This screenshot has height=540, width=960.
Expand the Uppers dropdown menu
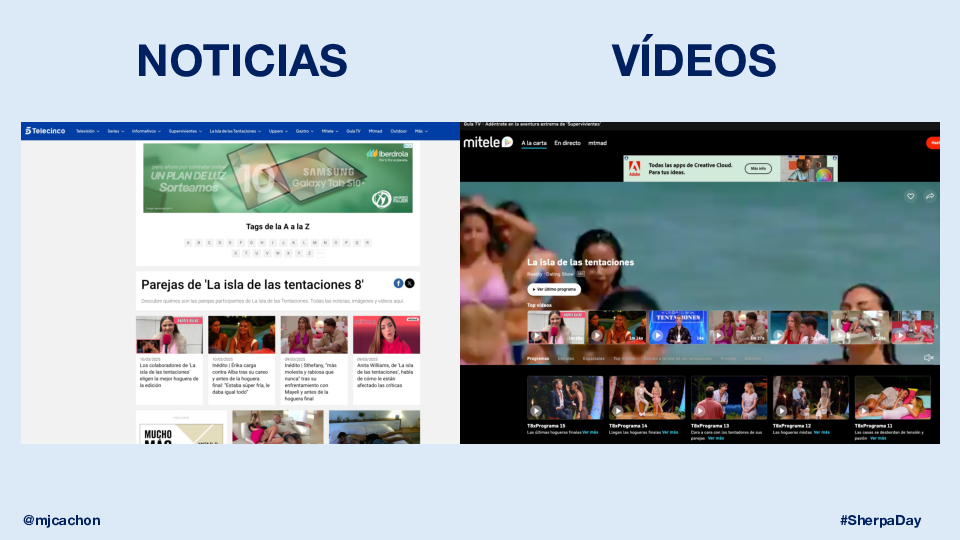click(278, 131)
